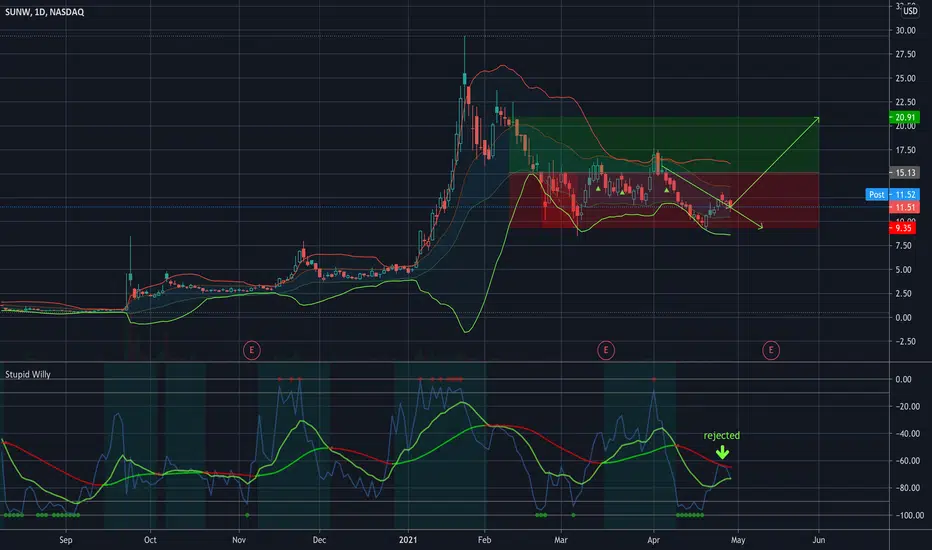Click the red 11.51 last price label
This screenshot has height=550, width=932.
point(904,207)
